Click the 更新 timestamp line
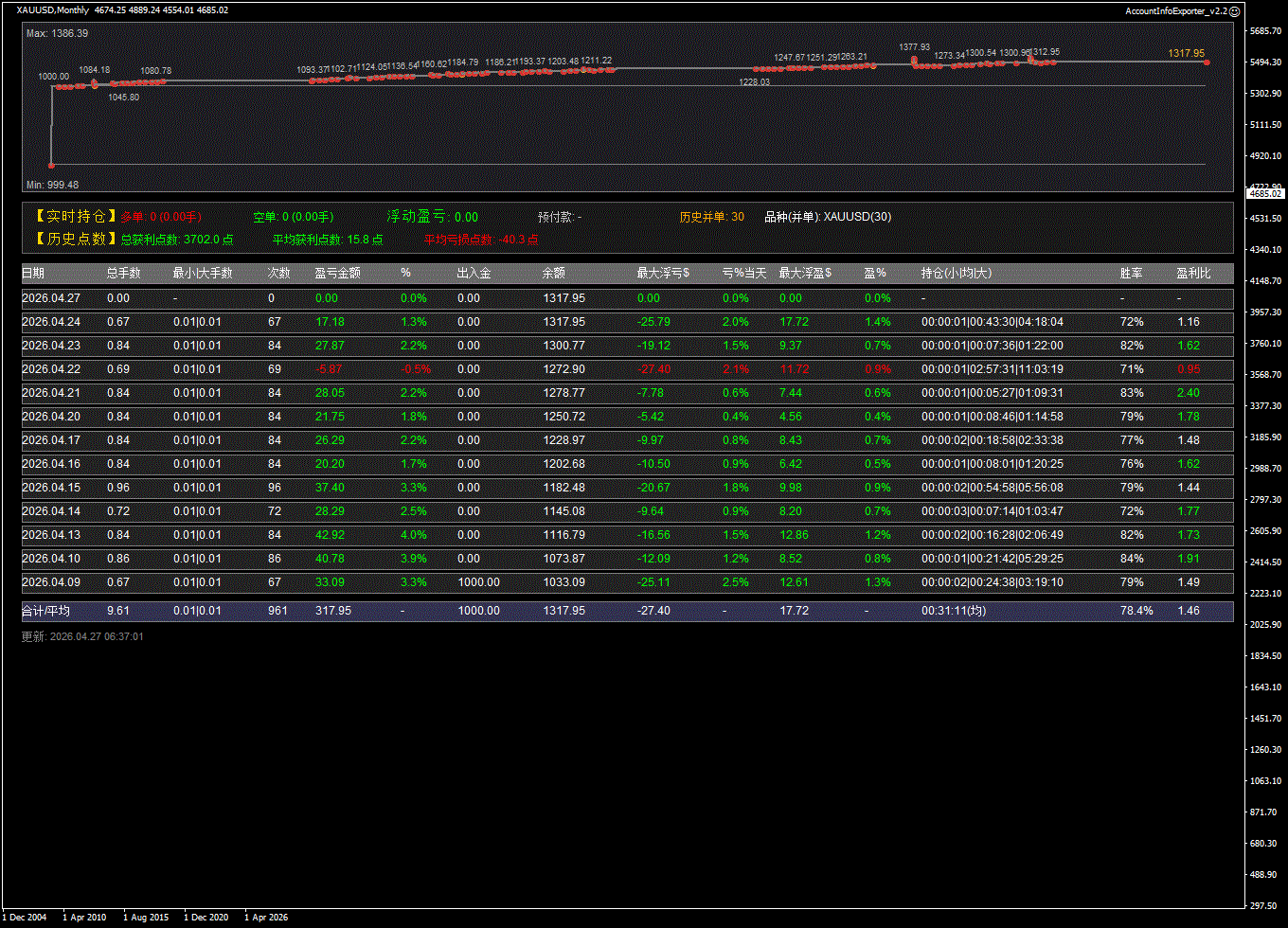 pyautogui.click(x=82, y=637)
